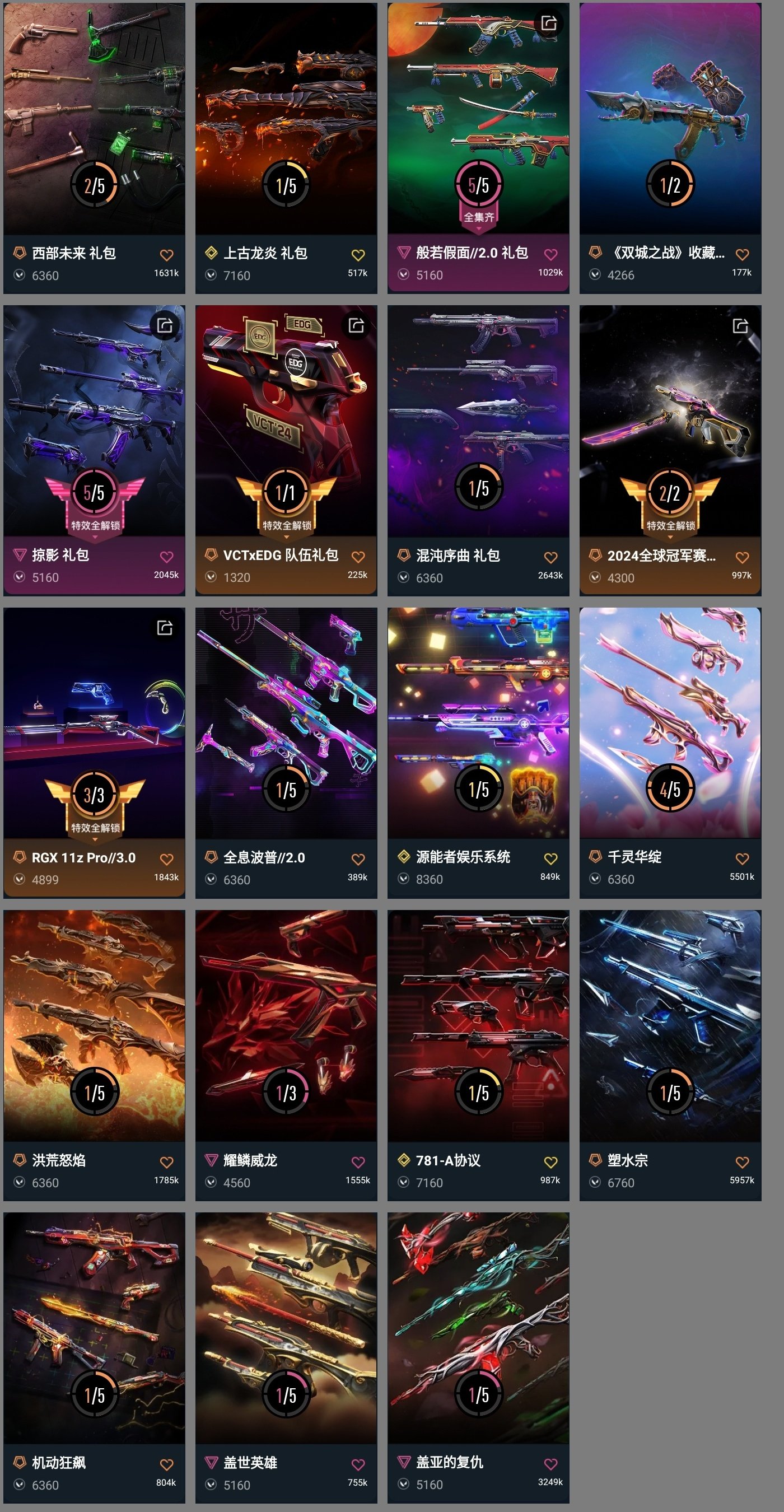The width and height of the screenshot is (784, 1512).
Task: Click the share icon on 2024全球冠军赛 card
Action: [740, 325]
